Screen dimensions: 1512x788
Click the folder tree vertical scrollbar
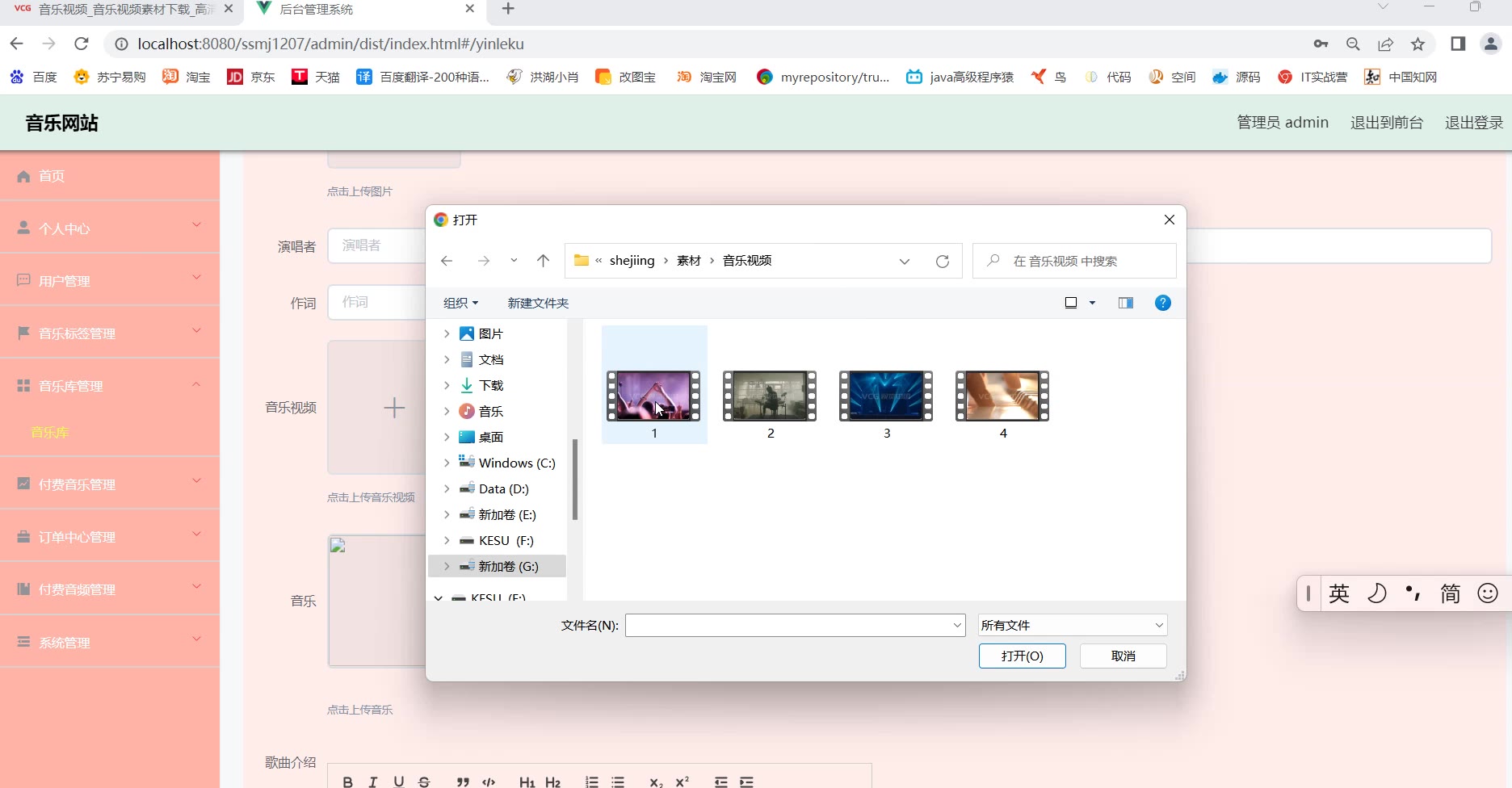574,480
